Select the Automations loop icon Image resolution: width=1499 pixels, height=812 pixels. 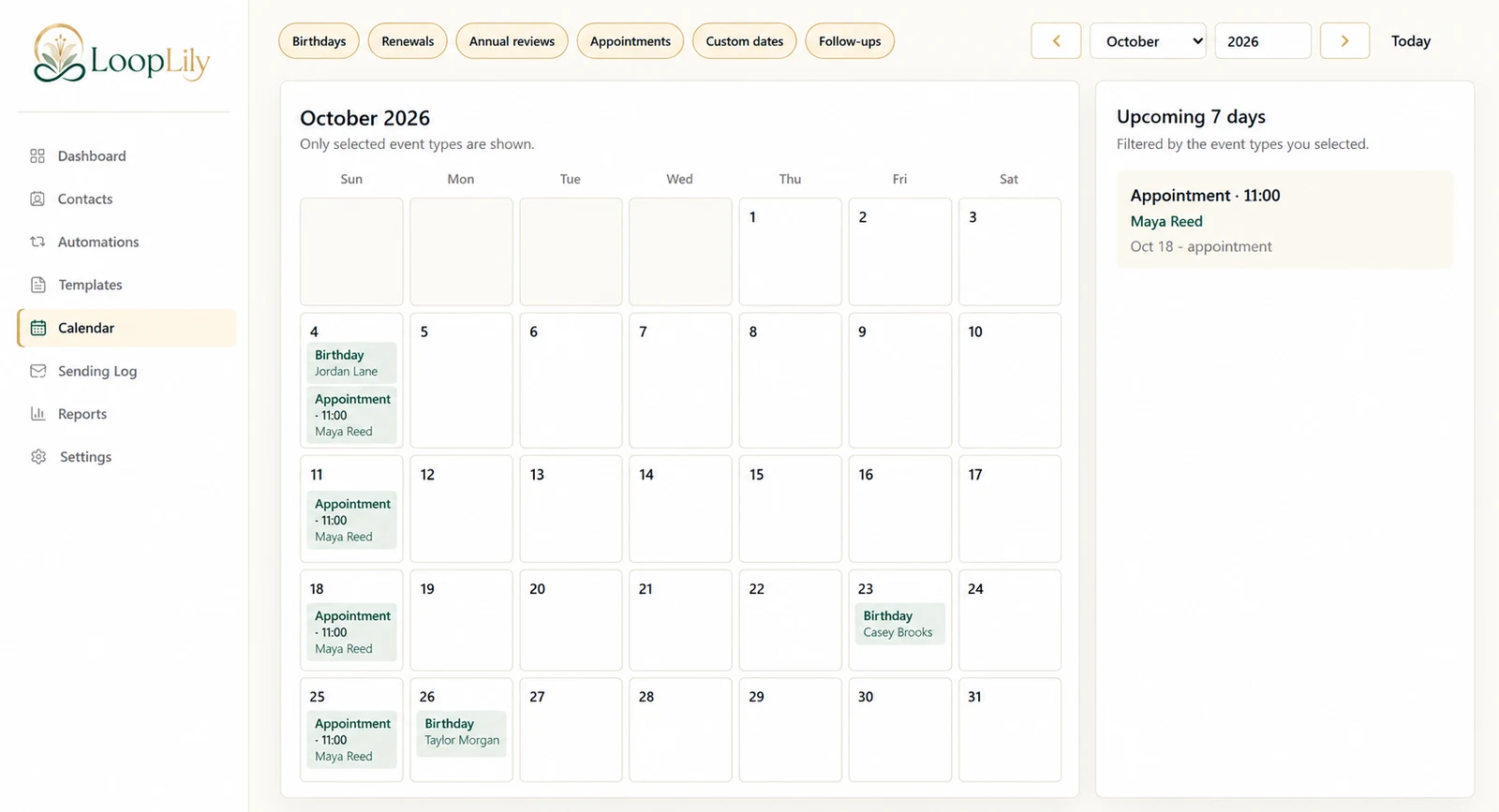coord(37,242)
